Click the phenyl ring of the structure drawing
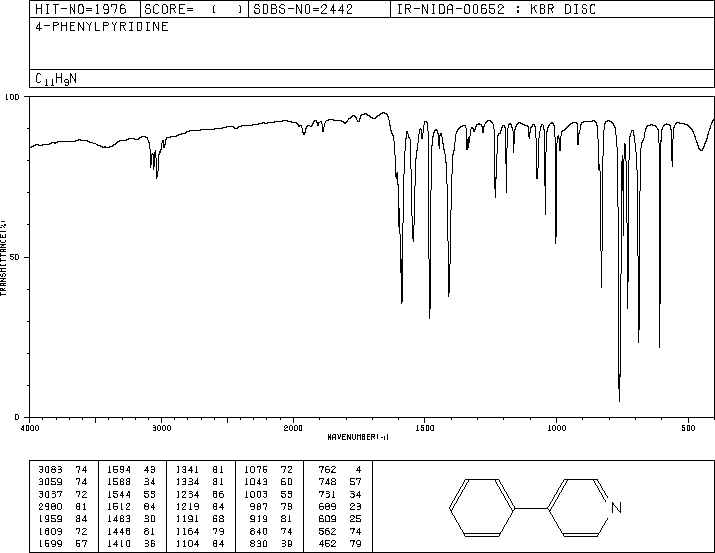The image size is (715, 553). [x=482, y=507]
